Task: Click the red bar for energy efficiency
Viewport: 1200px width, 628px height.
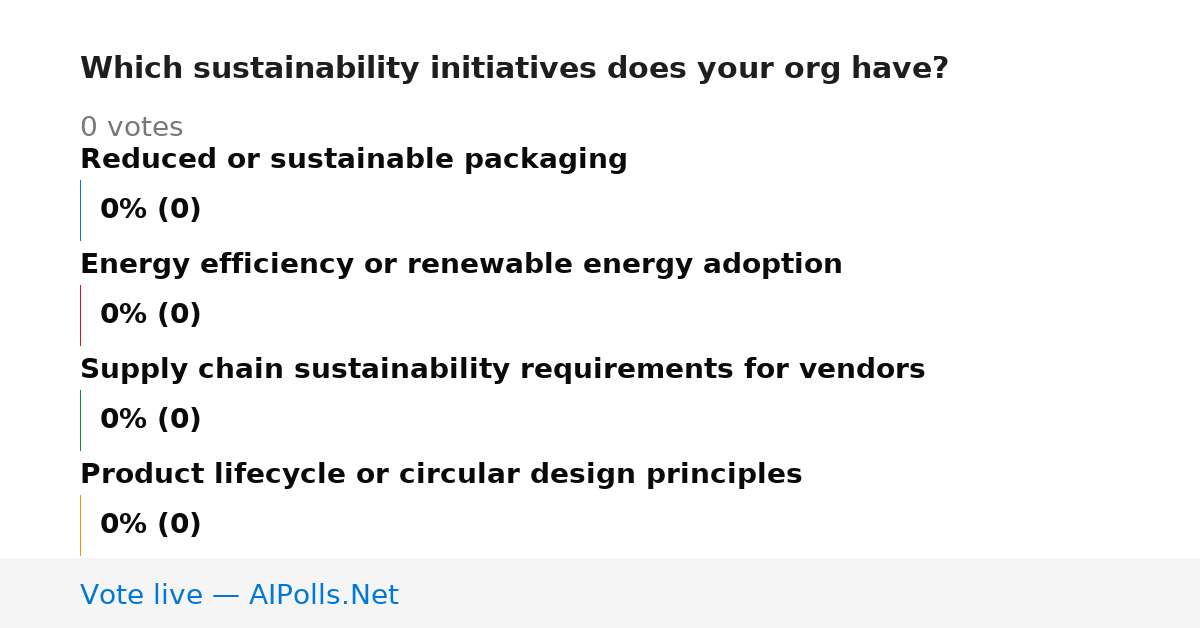Action: pyautogui.click(x=80, y=315)
